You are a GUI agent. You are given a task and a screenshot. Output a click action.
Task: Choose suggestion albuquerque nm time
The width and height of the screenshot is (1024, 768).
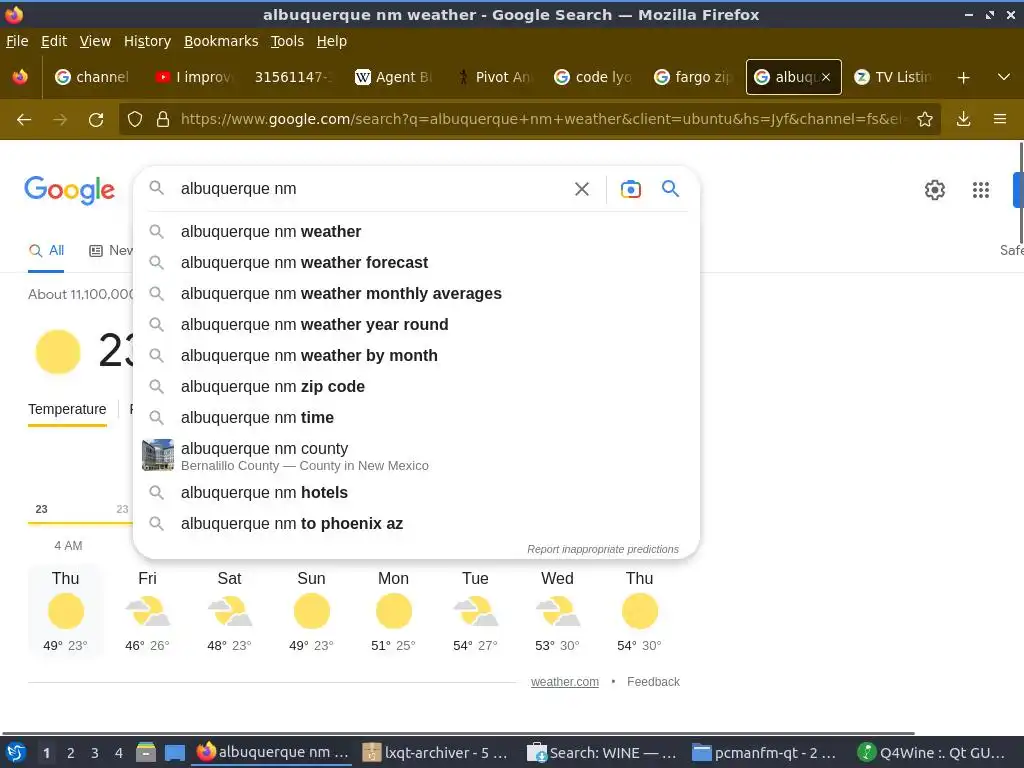416,417
